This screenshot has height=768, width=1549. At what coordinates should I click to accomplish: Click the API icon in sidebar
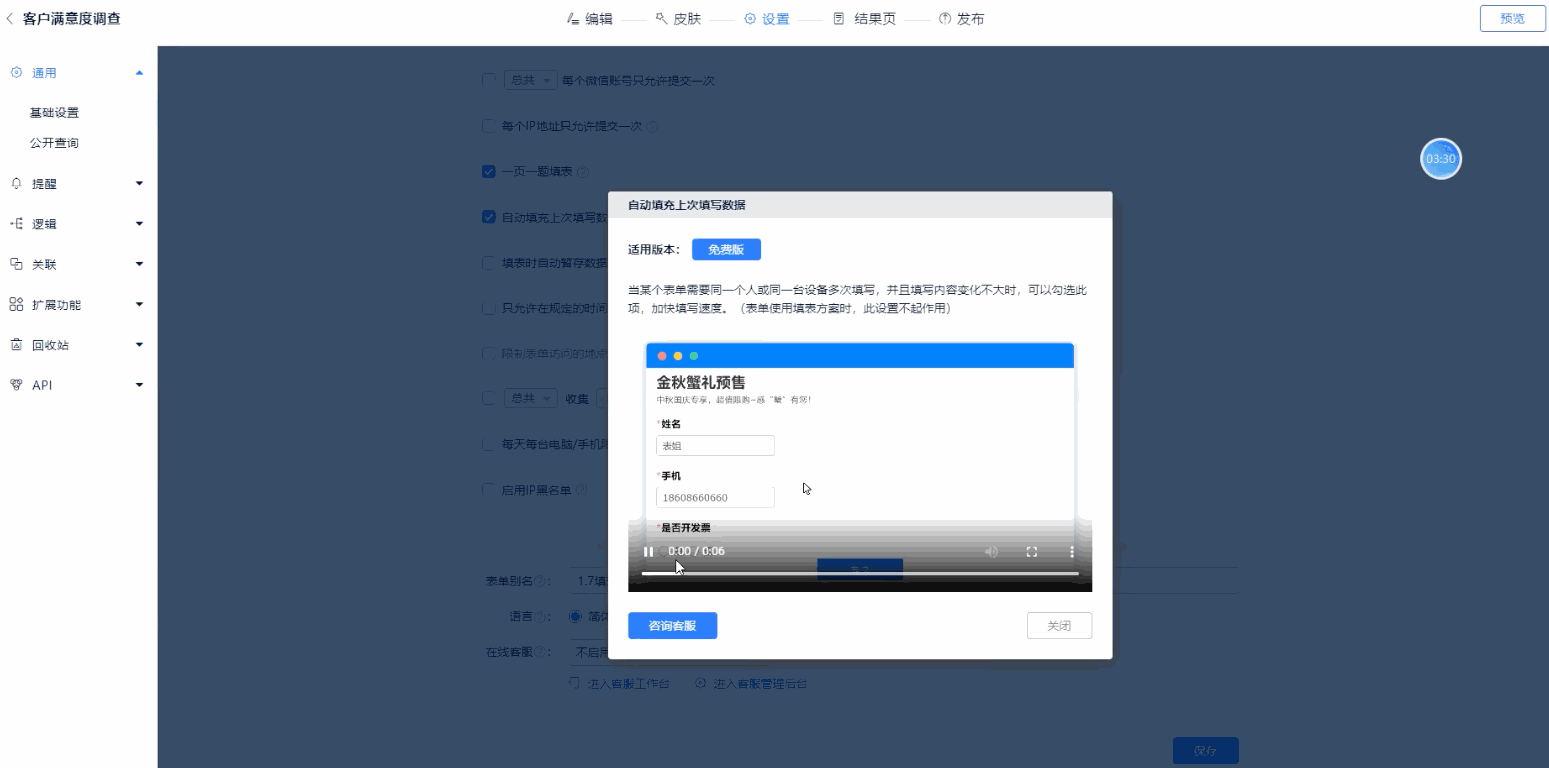[16, 385]
